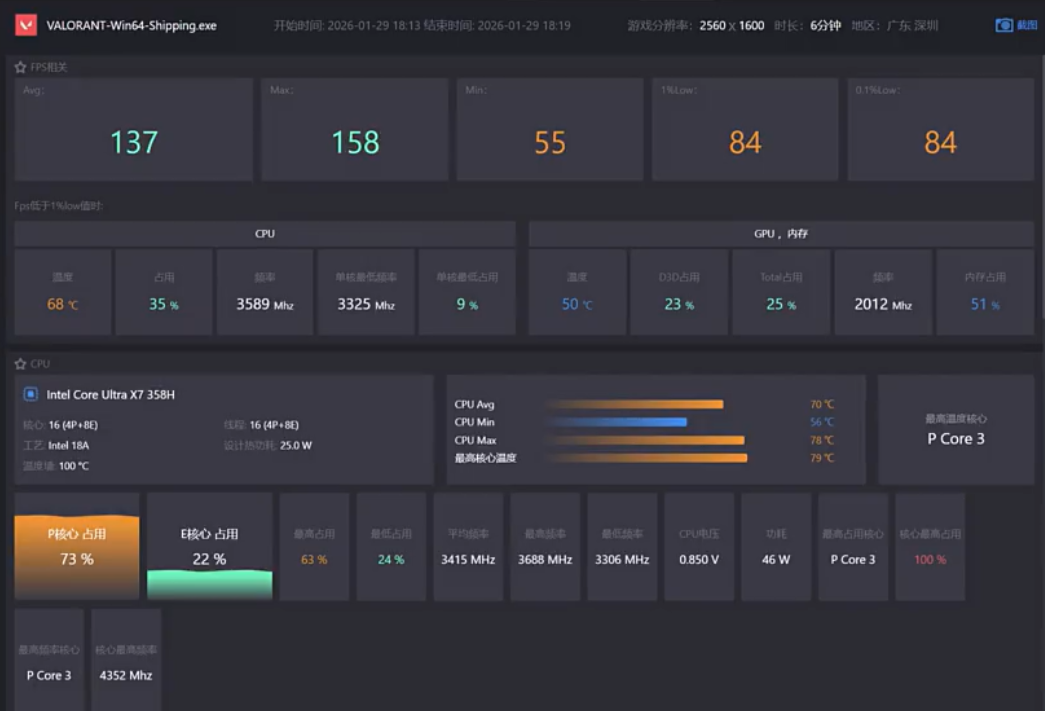Image resolution: width=1045 pixels, height=711 pixels.
Task: Select the CPU header in low-FPS panel
Action: (x=265, y=234)
